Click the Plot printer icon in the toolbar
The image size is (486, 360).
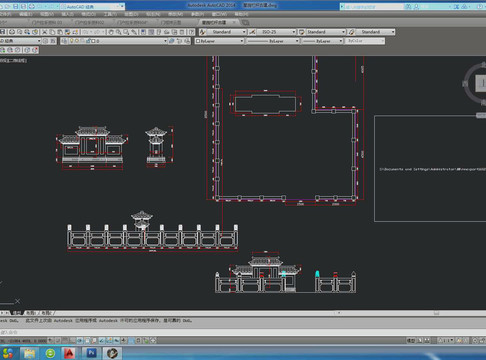click(12, 32)
